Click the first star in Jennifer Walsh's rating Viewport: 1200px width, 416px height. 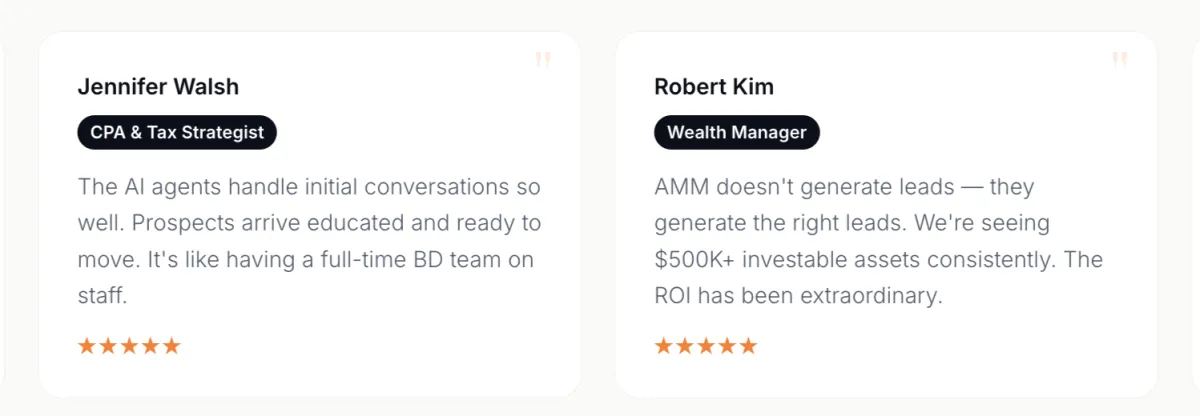point(86,346)
